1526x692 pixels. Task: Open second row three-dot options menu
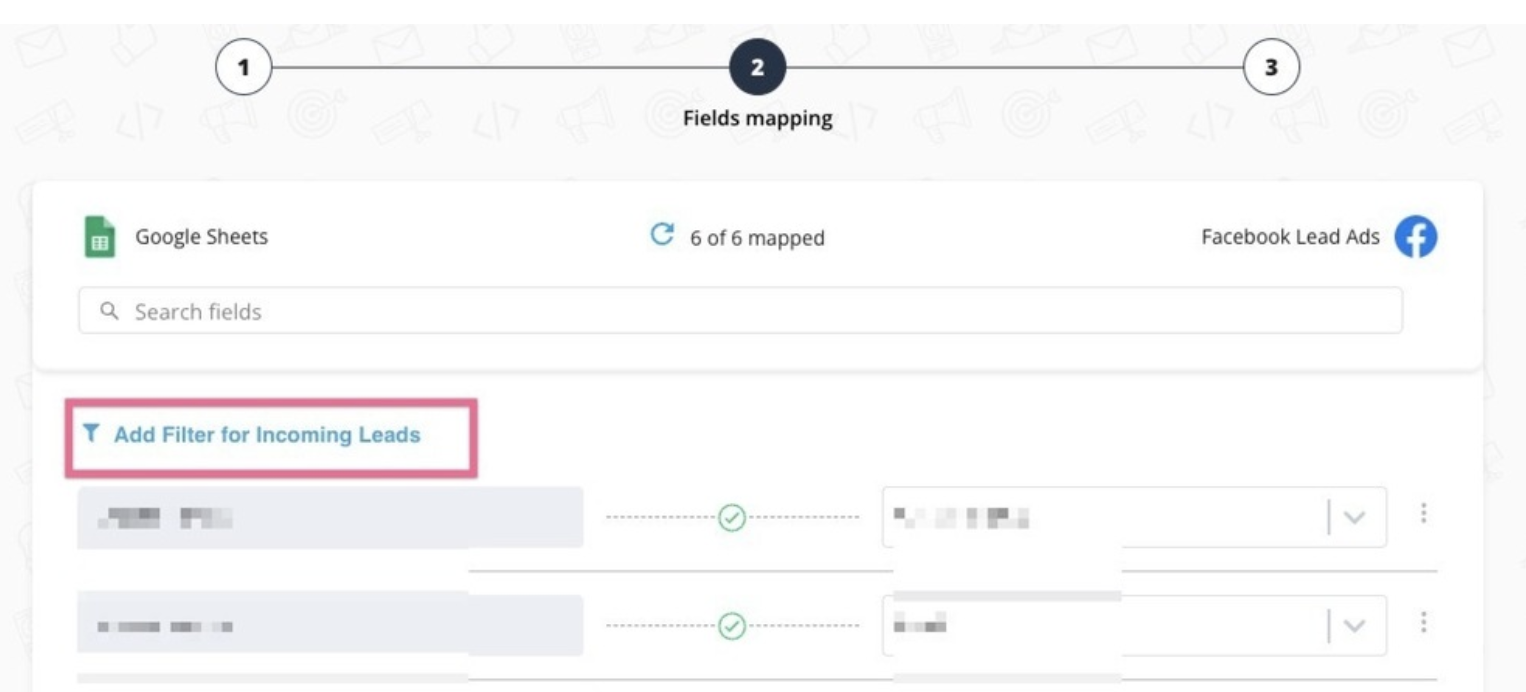[x=1422, y=623]
